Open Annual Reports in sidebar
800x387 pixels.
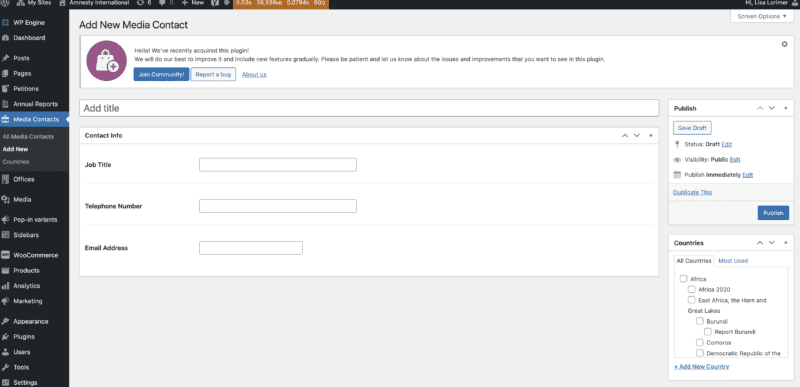click(34, 104)
